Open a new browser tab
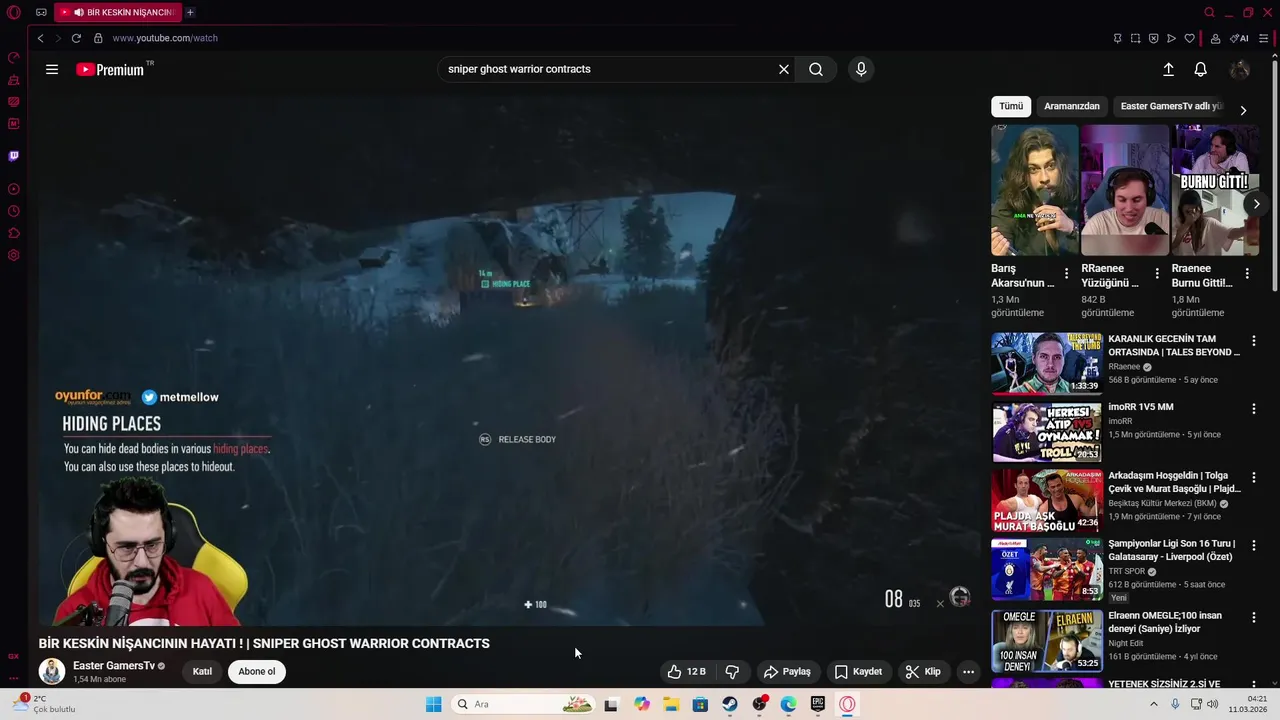 pyautogui.click(x=190, y=12)
